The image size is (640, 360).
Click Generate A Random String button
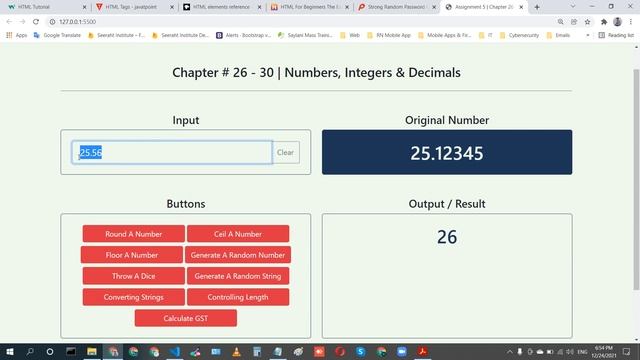click(238, 276)
